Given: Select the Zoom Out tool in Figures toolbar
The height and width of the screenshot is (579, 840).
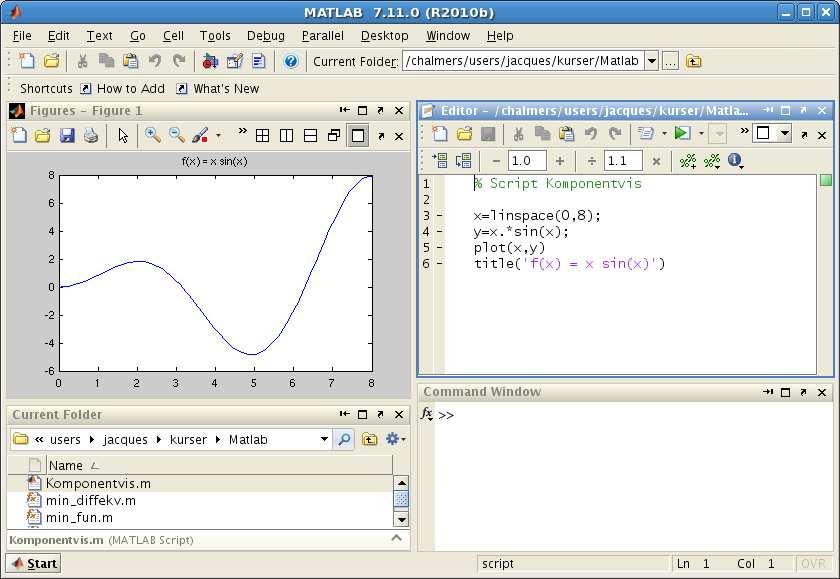Looking at the screenshot, I should click(x=177, y=135).
